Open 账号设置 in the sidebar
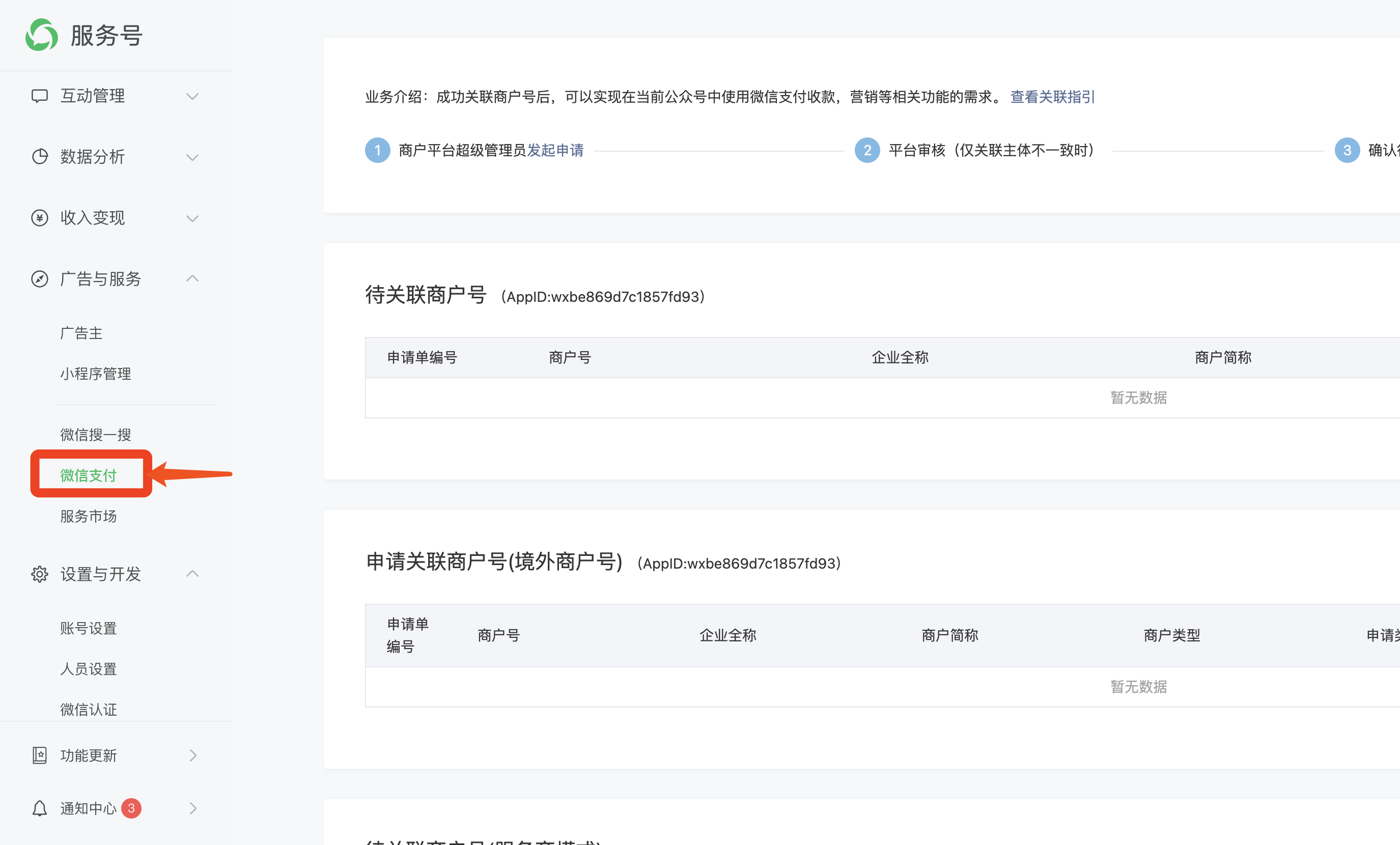The image size is (1400, 845). [x=89, y=628]
